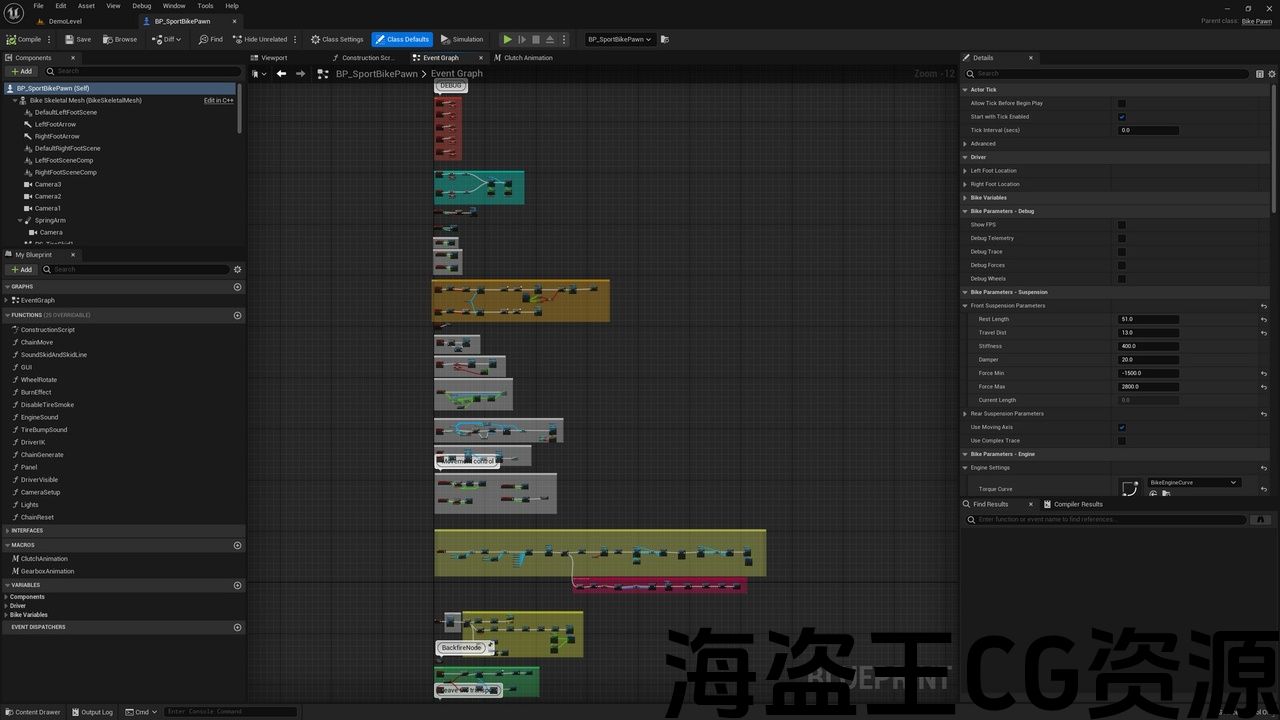1280x720 pixels.
Task: Toggle Hide Unrelated nodes
Action: [x=260, y=40]
